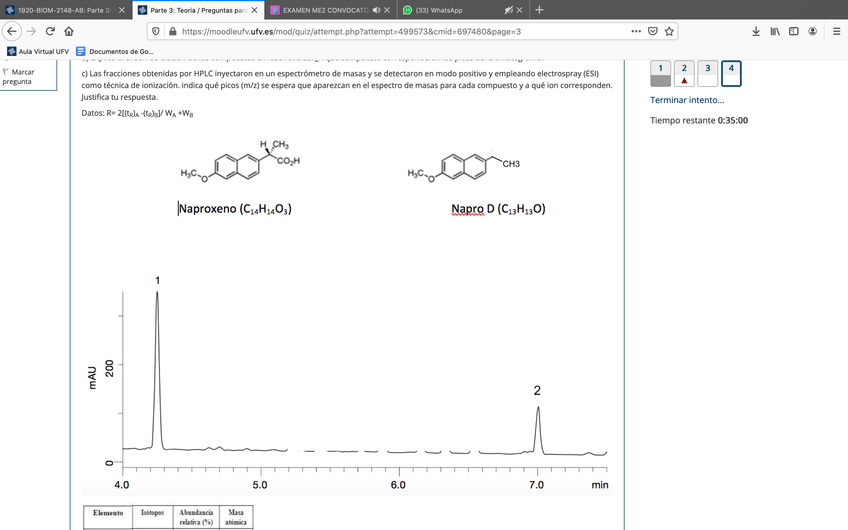The width and height of the screenshot is (848, 530).
Task: Bookmark this page with the star icon
Action: [670, 31]
